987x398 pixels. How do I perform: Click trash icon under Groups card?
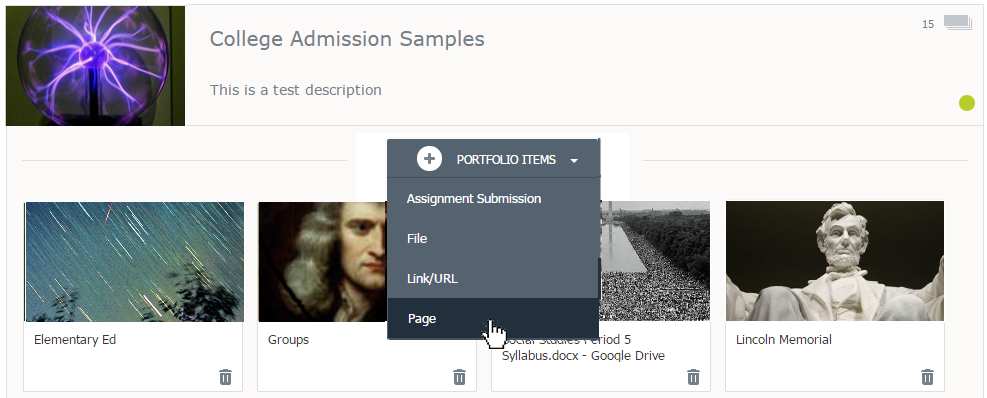click(460, 377)
